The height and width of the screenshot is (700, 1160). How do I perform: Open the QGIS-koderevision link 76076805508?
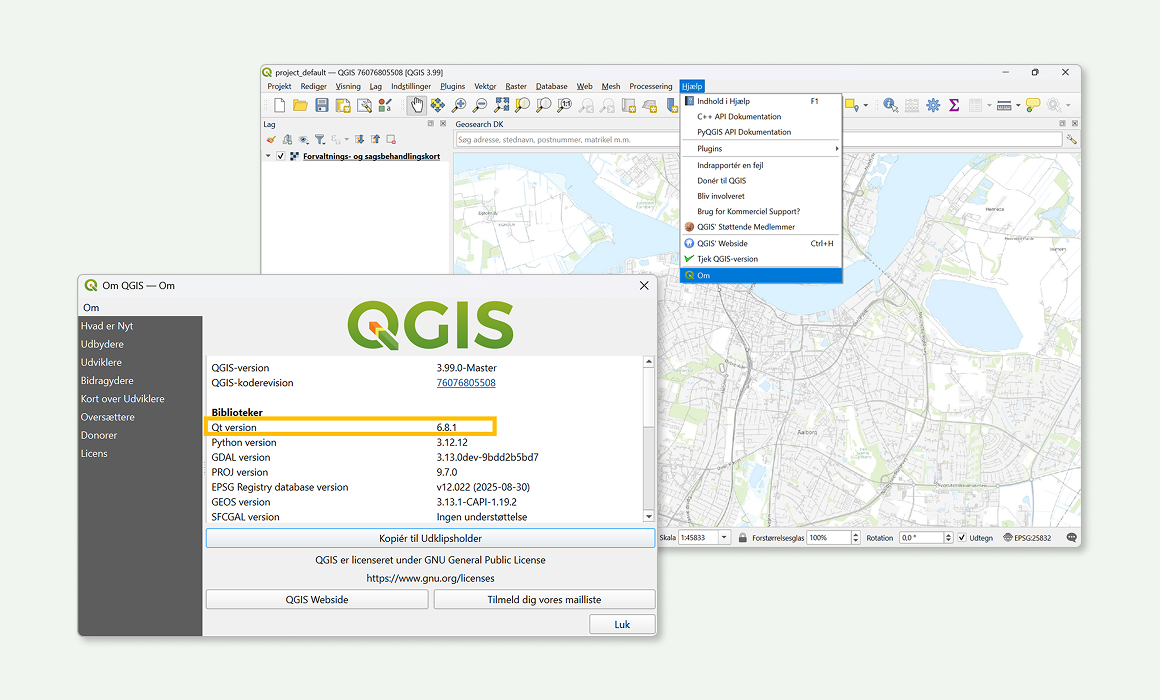pyautogui.click(x=466, y=383)
